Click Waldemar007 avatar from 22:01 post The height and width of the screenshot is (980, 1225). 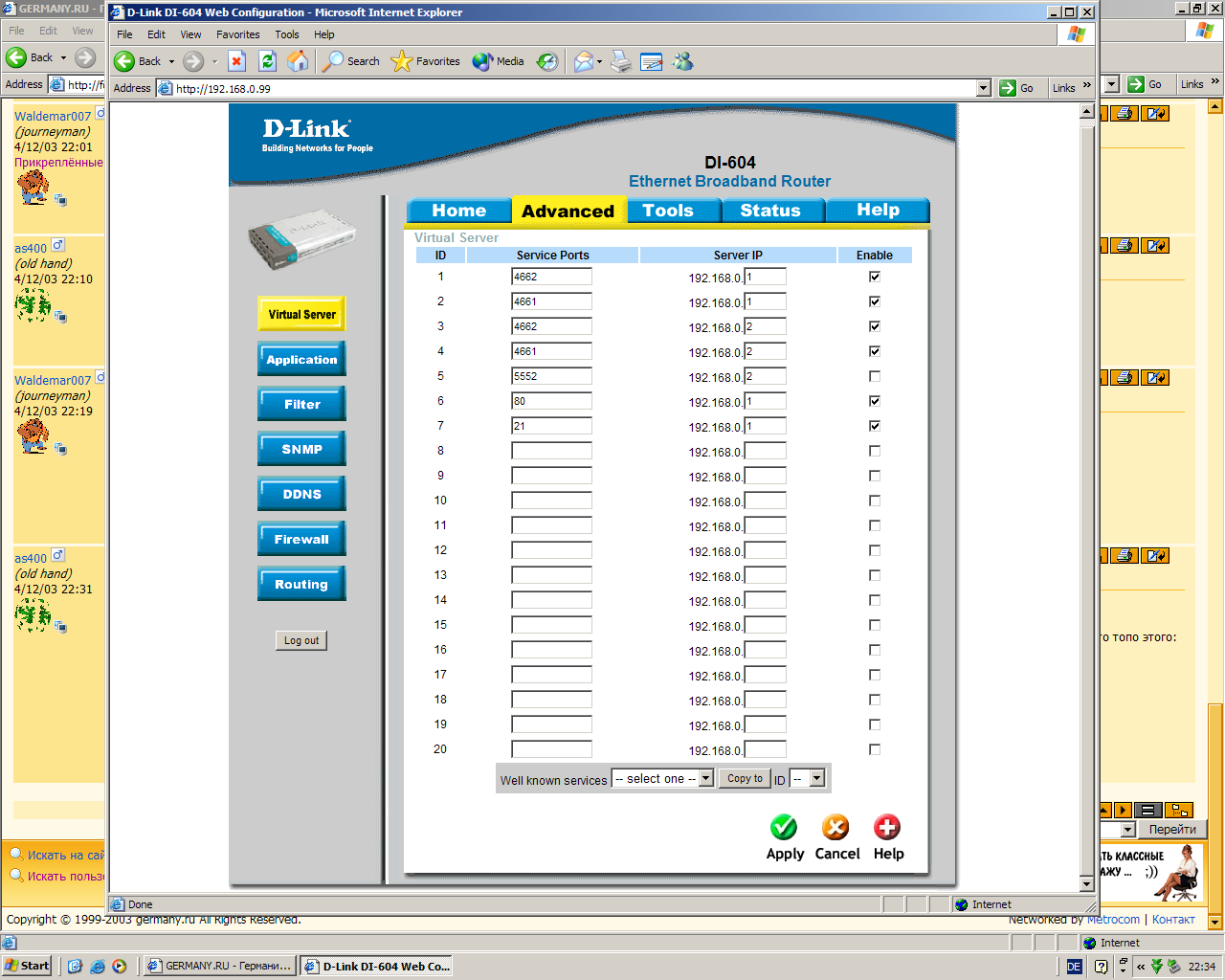pos(33,186)
